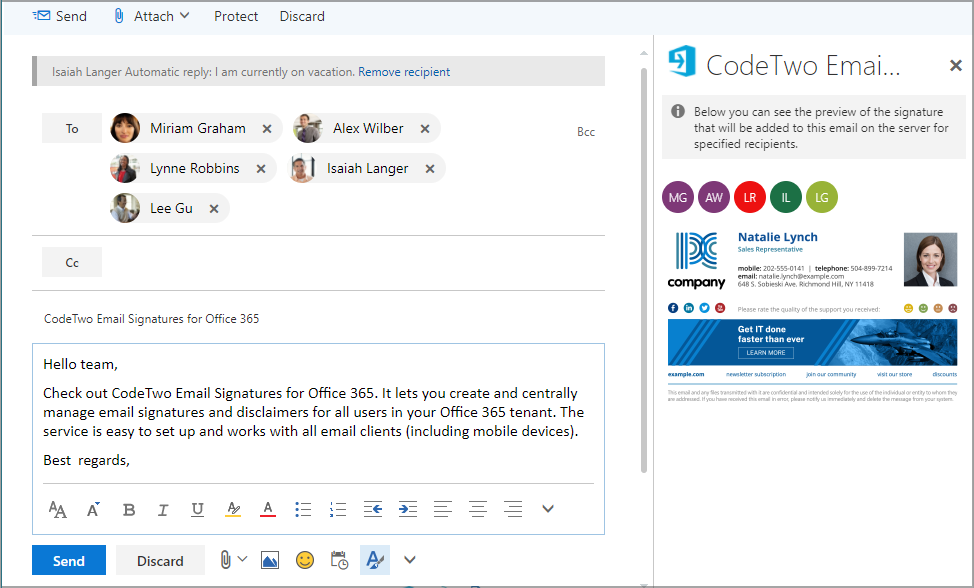Open the emoji picker
This screenshot has height=588, width=974.
tap(304, 560)
